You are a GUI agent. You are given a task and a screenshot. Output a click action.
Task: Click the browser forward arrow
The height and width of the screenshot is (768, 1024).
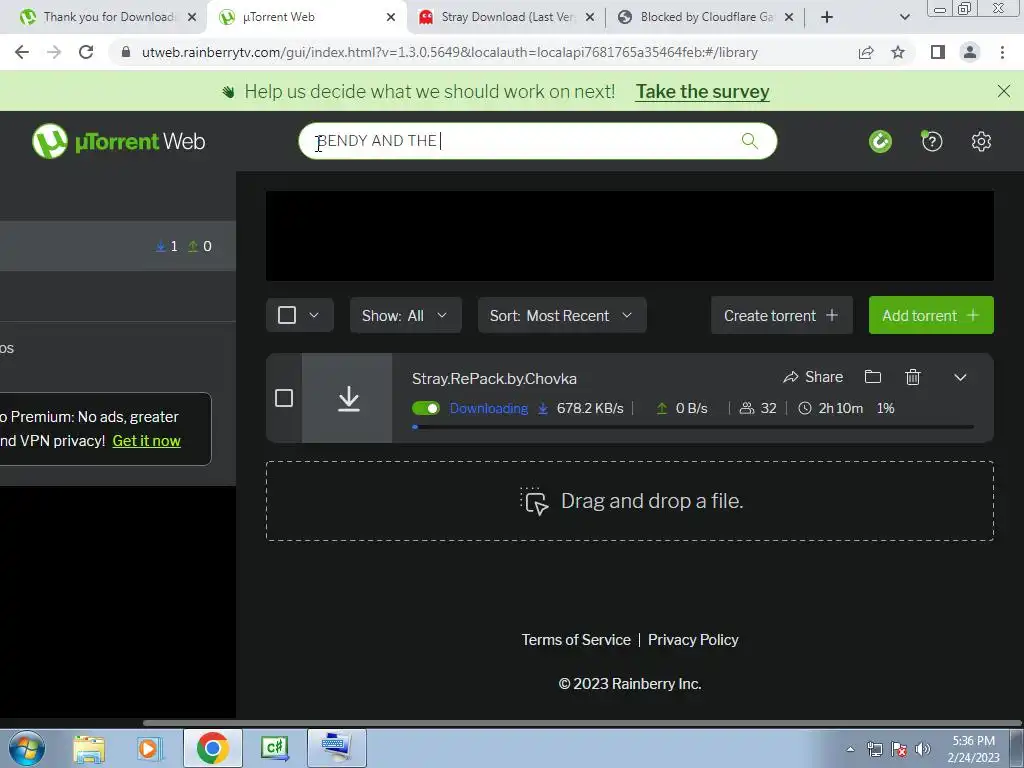click(x=54, y=52)
